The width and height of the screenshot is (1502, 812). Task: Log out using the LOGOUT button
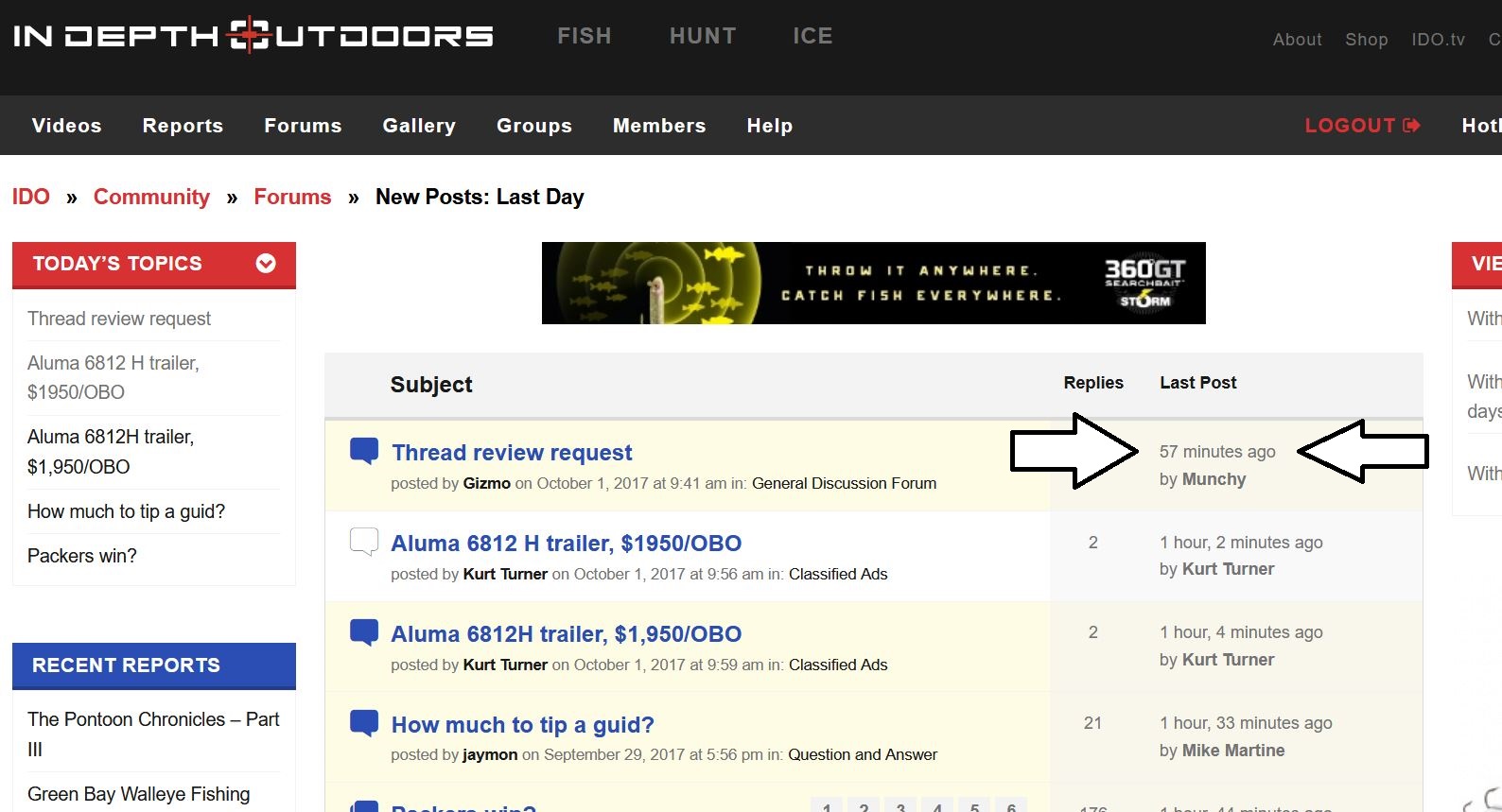(x=1362, y=126)
